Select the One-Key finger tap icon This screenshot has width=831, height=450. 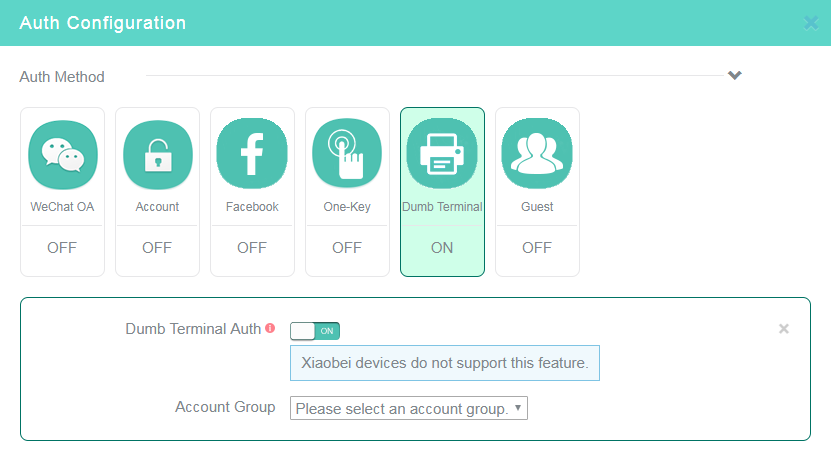tap(347, 154)
